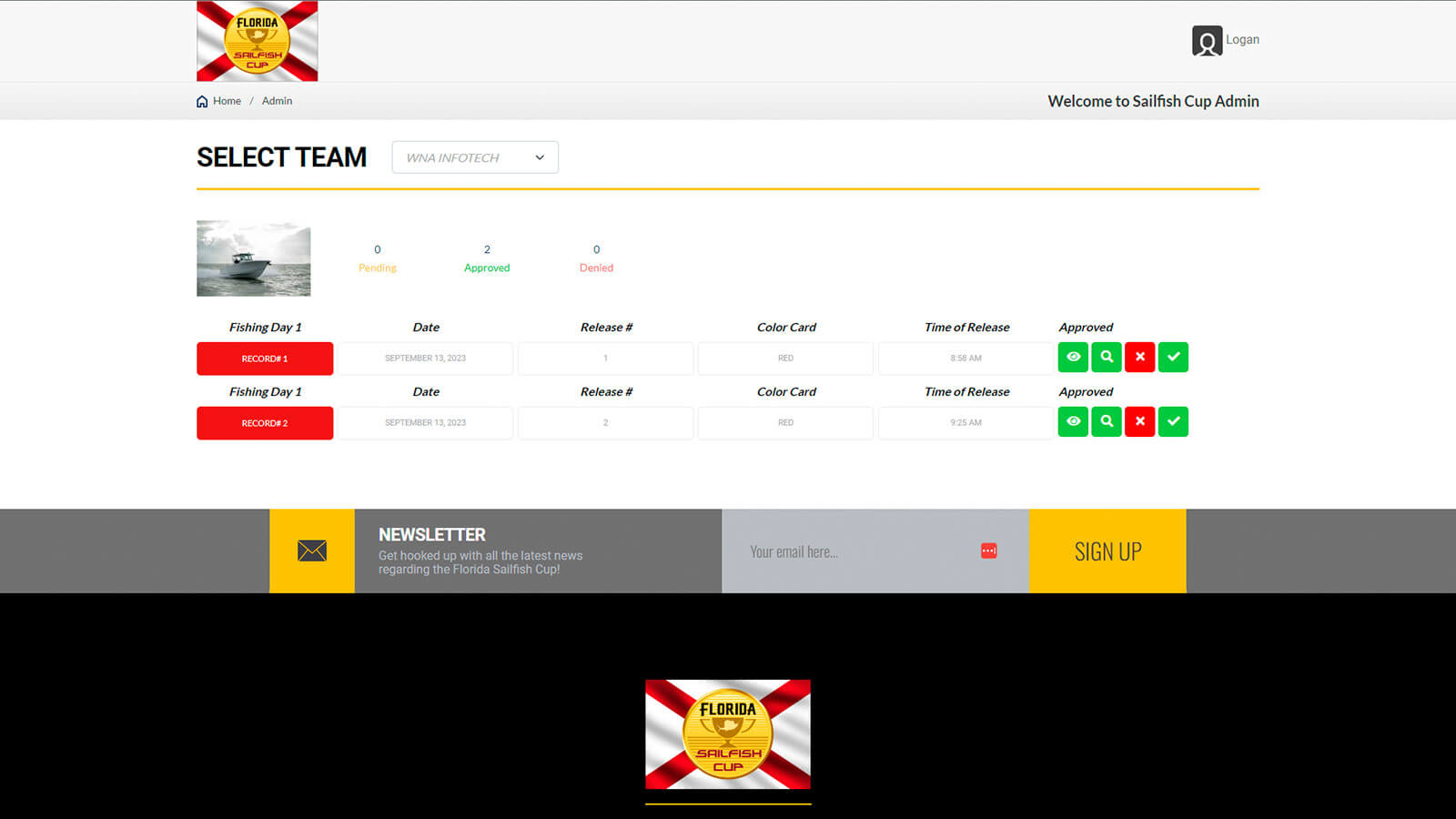Approve Record #1 with green checkmark

(1173, 358)
